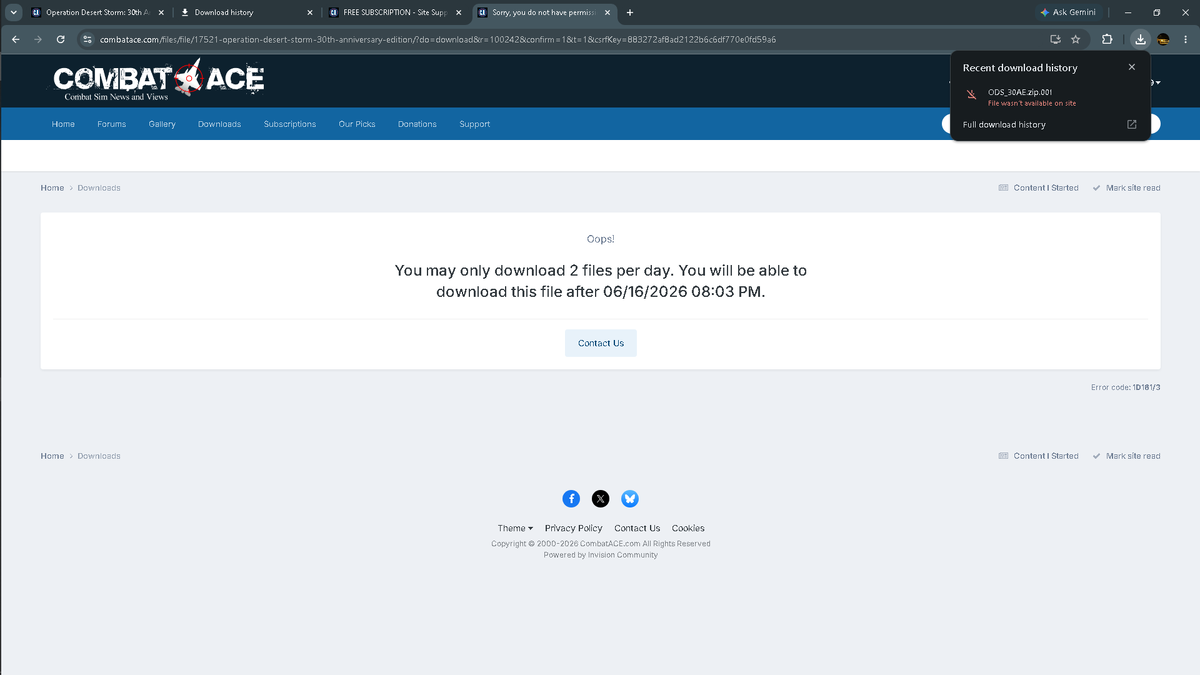Click the 'Recent download history' title
Viewport: 1200px width, 675px height.
[x=1020, y=68]
